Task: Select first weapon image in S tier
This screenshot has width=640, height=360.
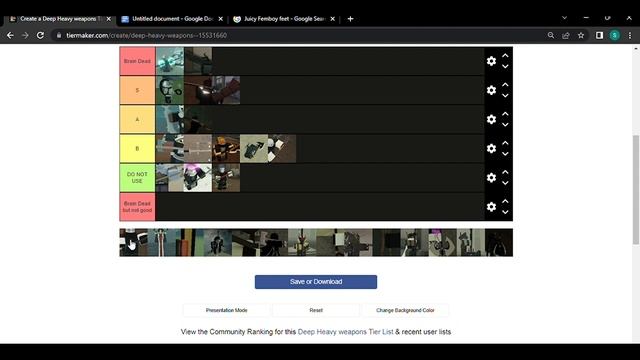Action: tap(170, 90)
